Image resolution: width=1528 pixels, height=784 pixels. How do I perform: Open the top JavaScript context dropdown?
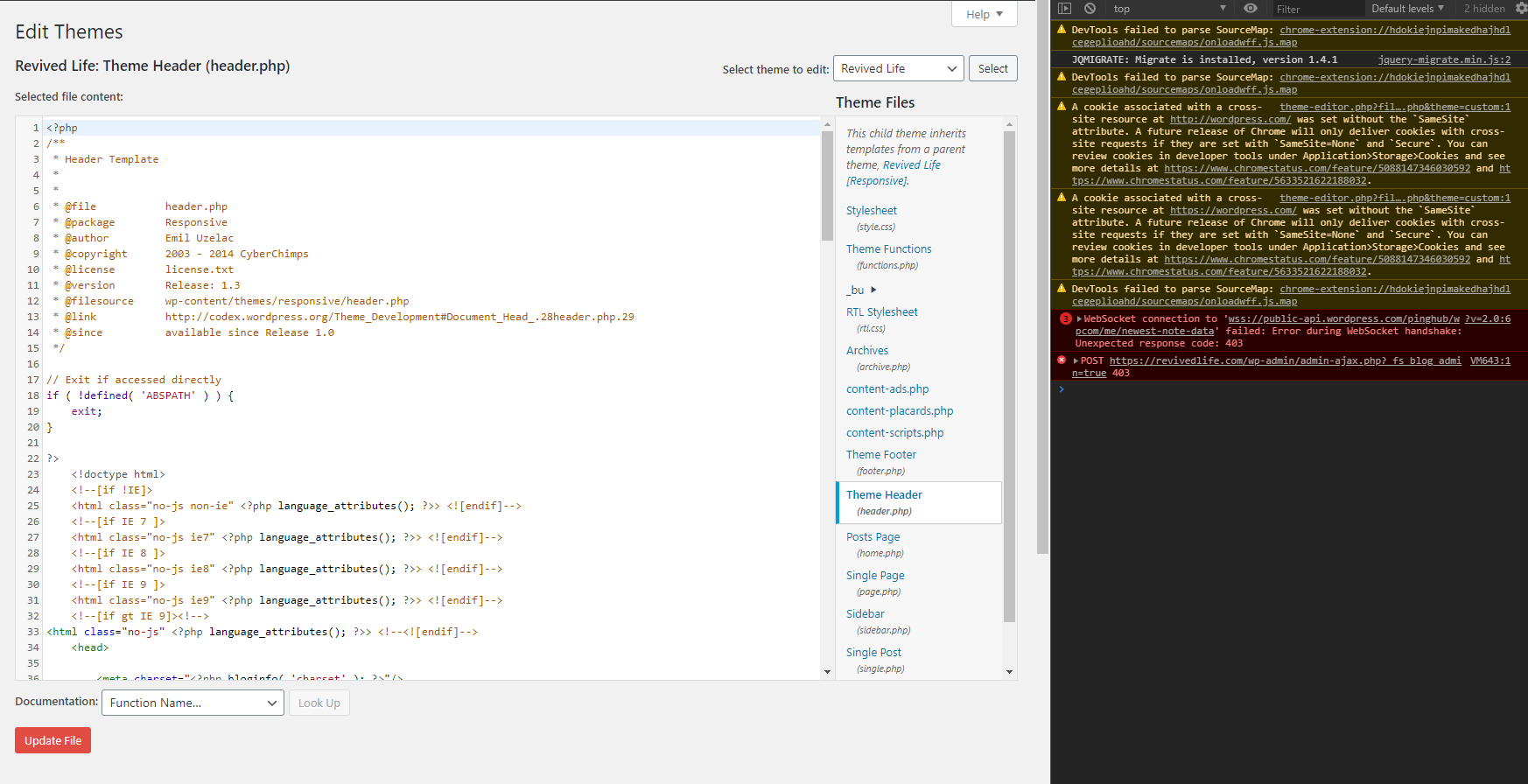pyautogui.click(x=1170, y=9)
